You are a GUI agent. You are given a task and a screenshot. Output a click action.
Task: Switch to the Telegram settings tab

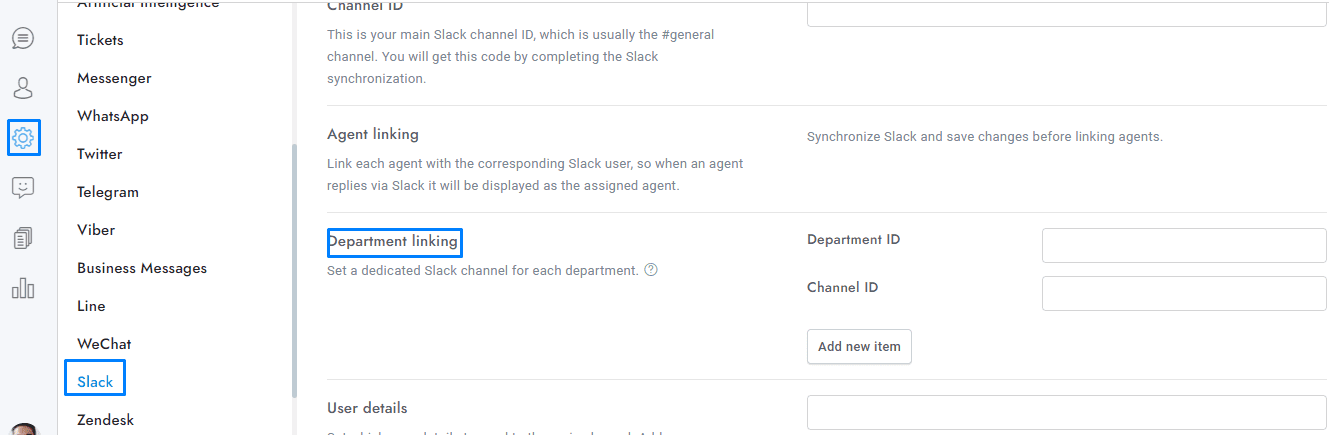tap(108, 192)
